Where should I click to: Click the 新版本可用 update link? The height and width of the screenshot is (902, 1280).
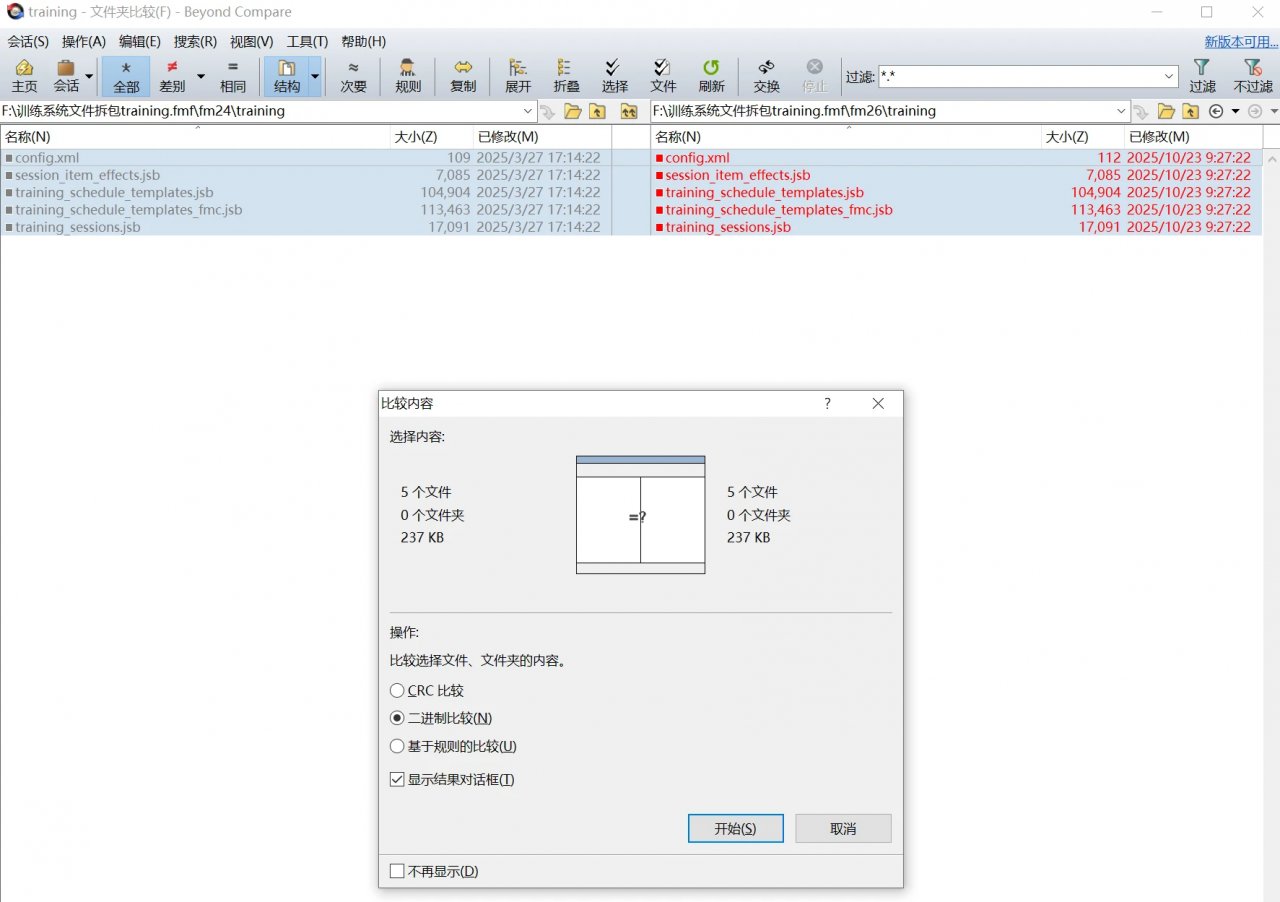[1240, 41]
